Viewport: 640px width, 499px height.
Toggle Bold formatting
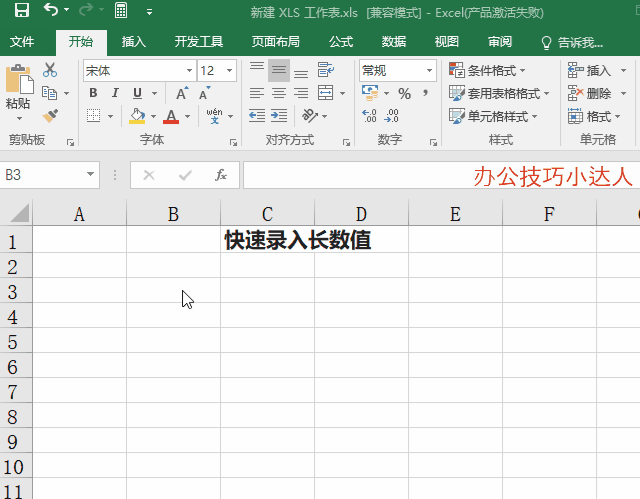click(93, 93)
